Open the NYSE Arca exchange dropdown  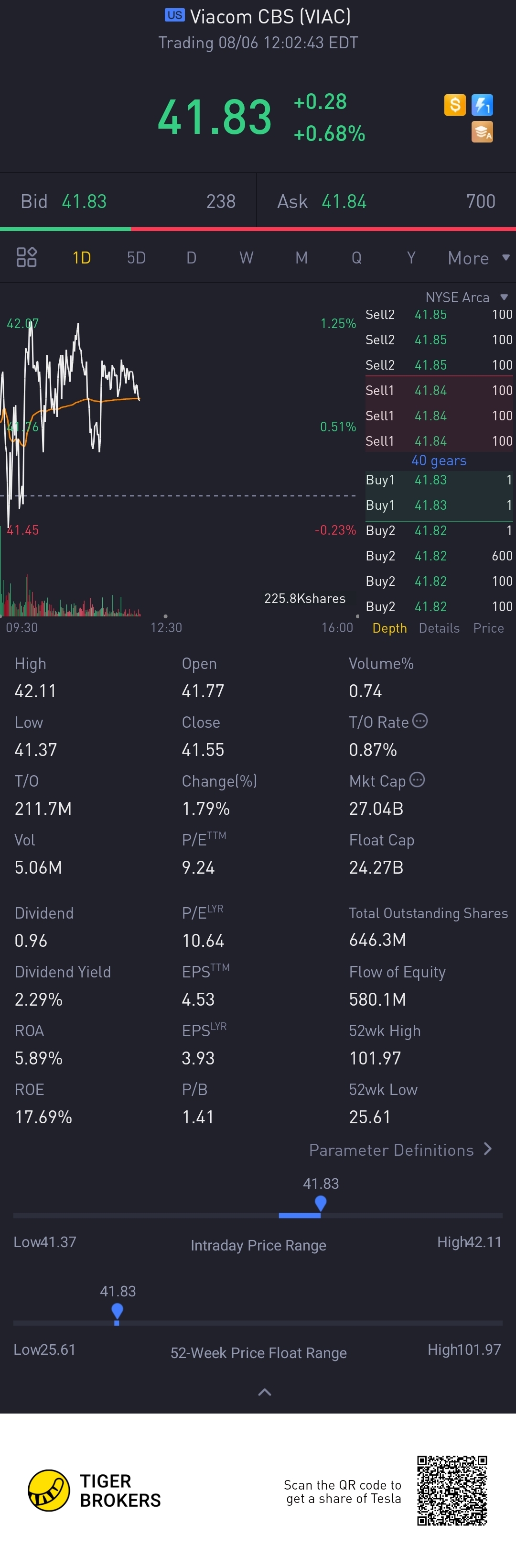[x=466, y=297]
